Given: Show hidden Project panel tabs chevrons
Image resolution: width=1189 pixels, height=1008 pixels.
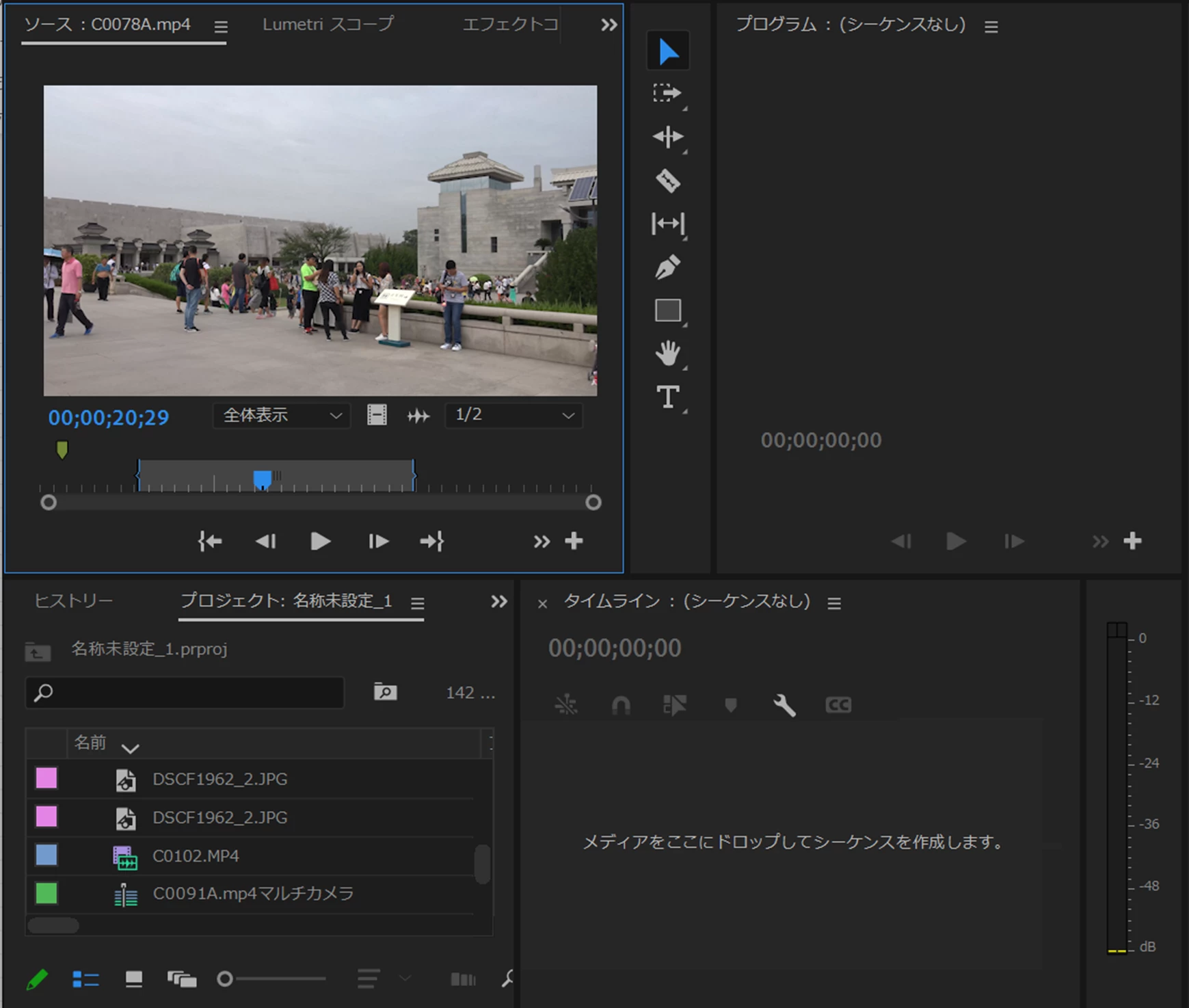Looking at the screenshot, I should 499,602.
